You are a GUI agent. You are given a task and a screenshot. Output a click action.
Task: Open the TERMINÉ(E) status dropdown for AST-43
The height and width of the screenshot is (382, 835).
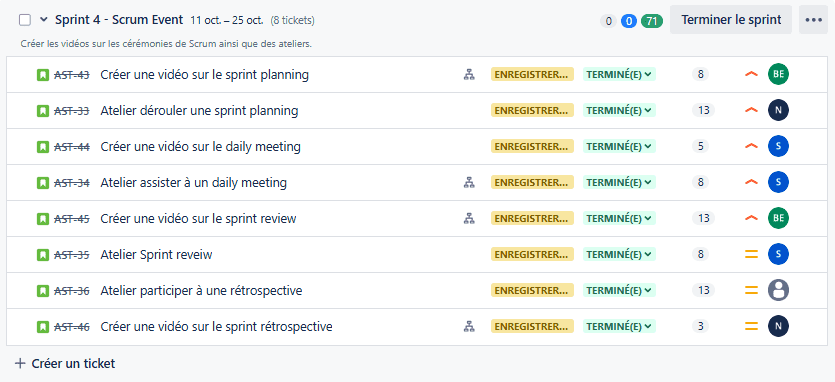point(619,75)
